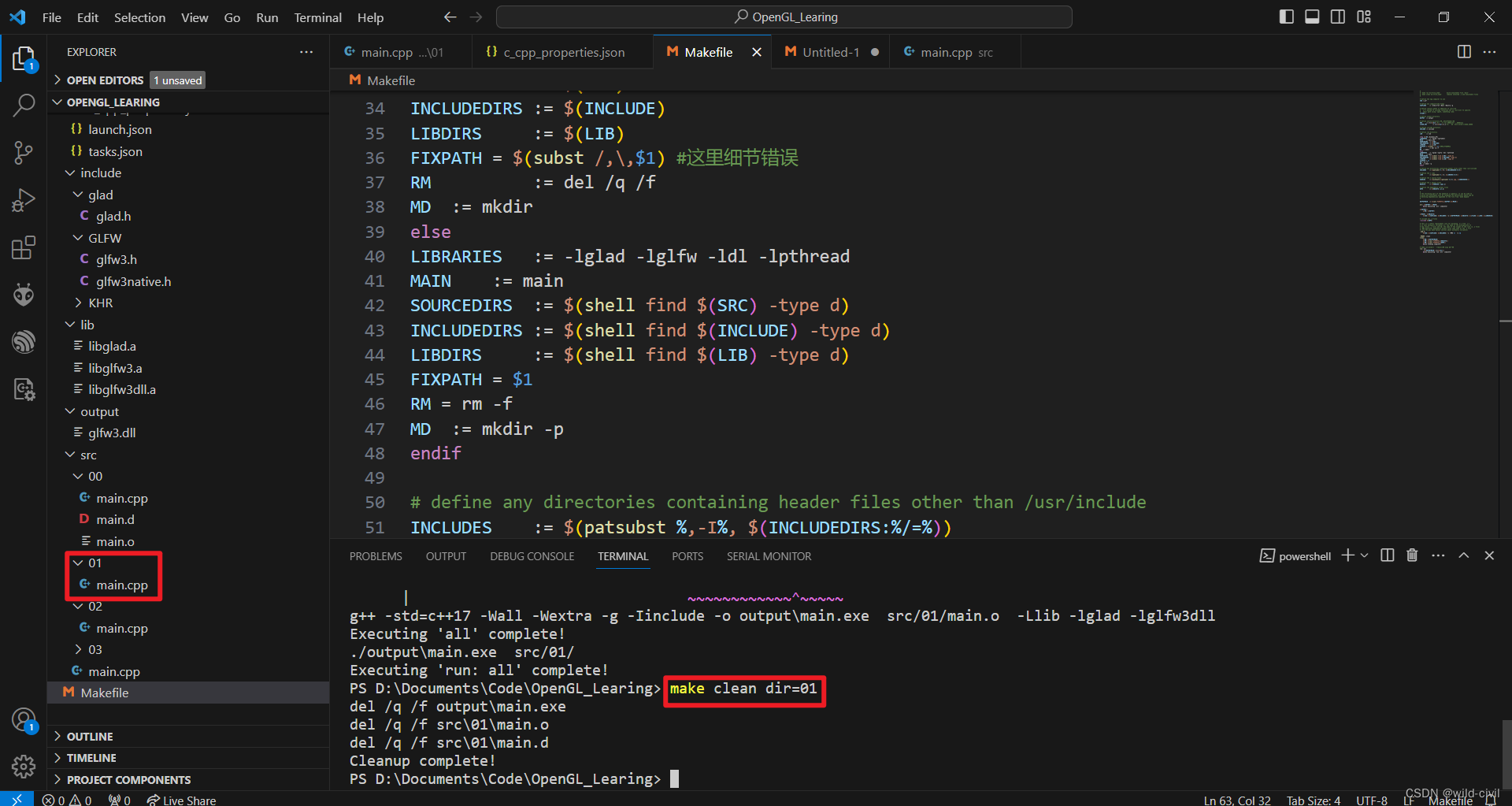Open glfw3native.h file
1512x806 pixels.
188,281
